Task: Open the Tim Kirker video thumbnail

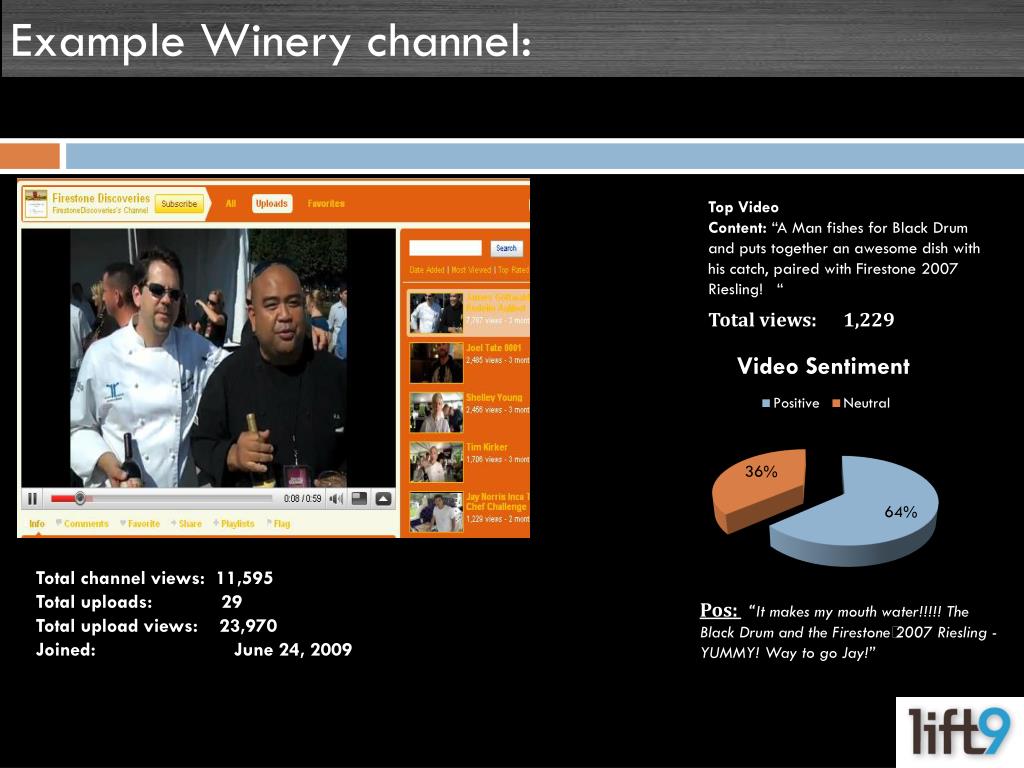Action: point(436,462)
